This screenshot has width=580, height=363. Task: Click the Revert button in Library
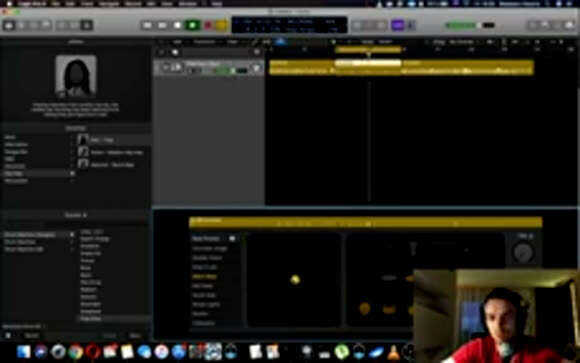(31, 336)
